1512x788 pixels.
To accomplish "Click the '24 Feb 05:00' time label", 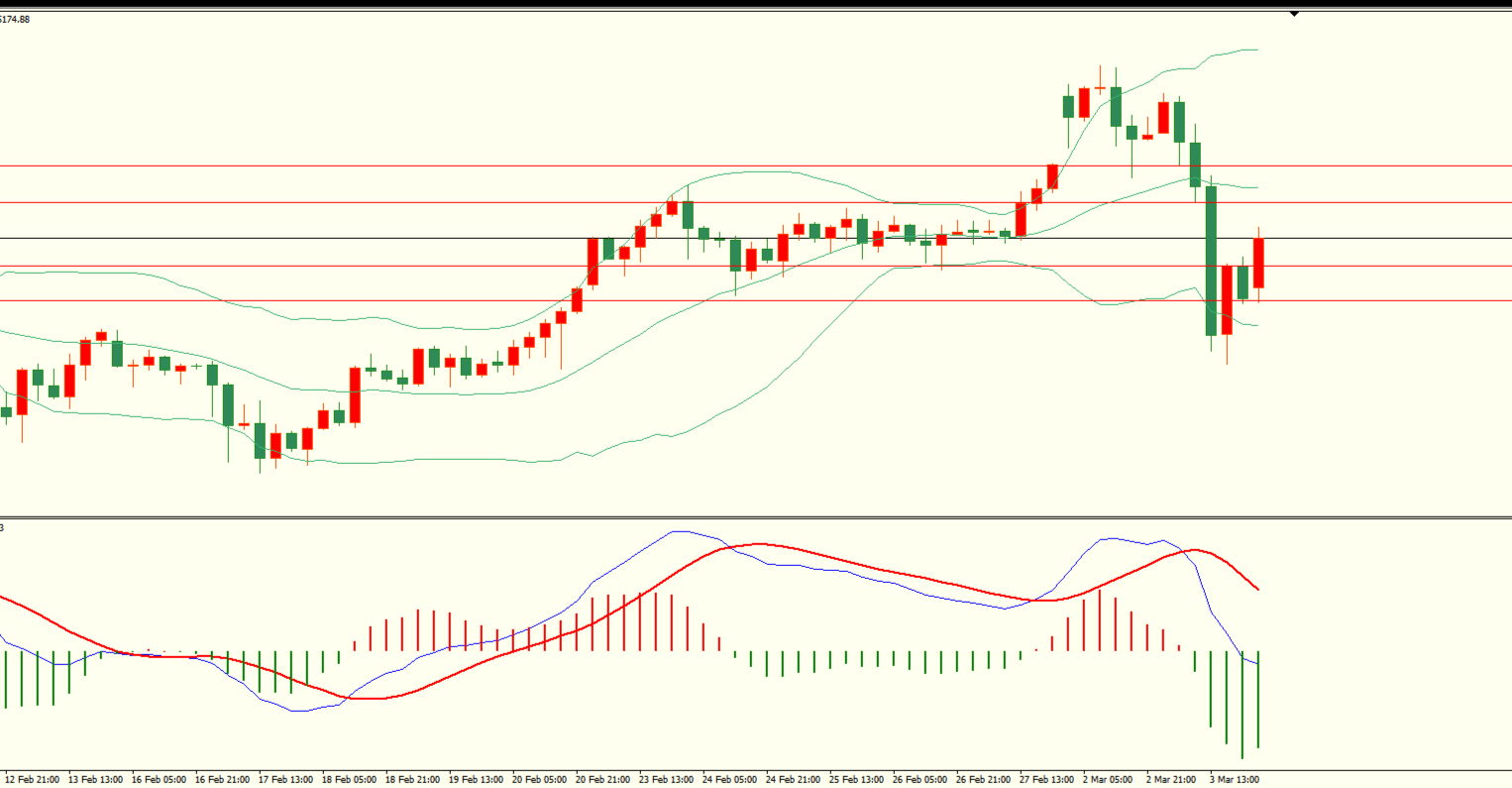I will coord(729,780).
